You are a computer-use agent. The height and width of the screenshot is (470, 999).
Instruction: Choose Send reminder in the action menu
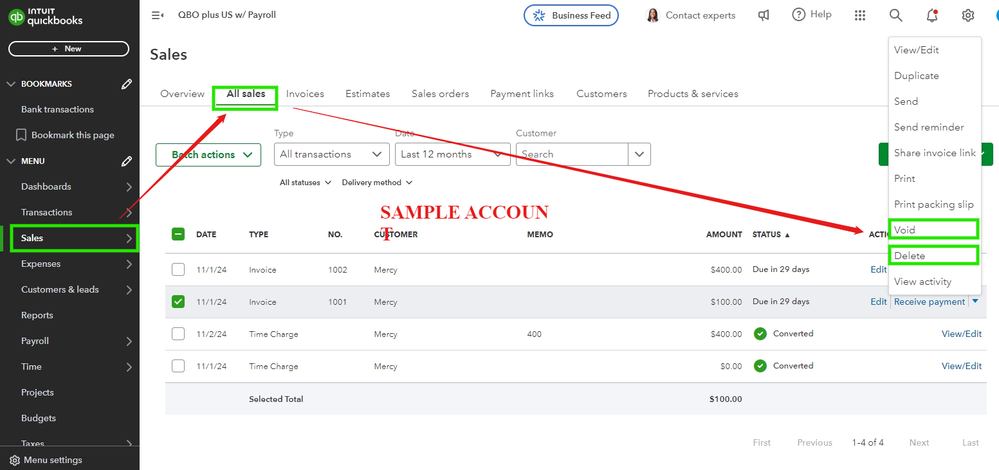(x=928, y=127)
